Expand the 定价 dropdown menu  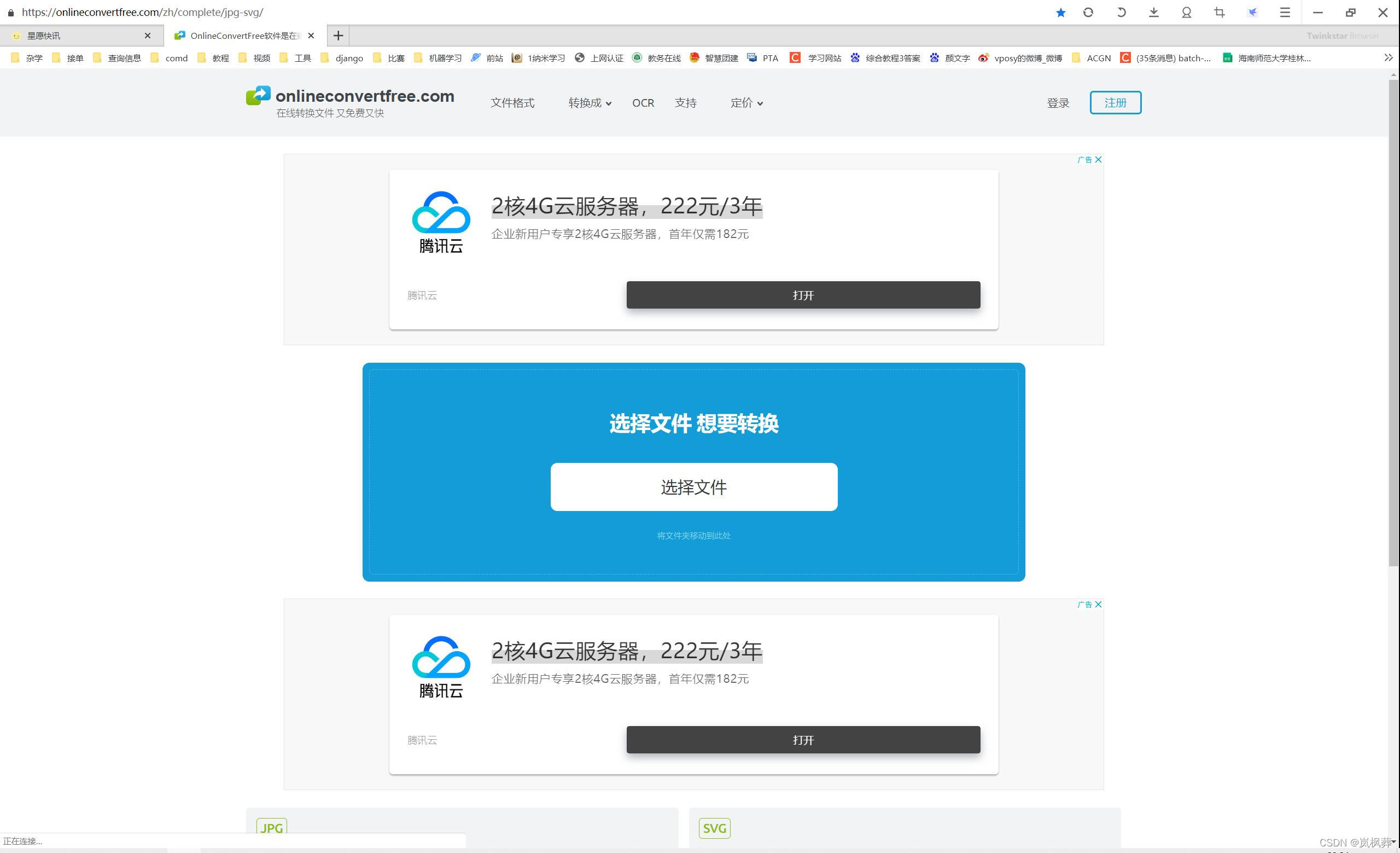(x=746, y=103)
